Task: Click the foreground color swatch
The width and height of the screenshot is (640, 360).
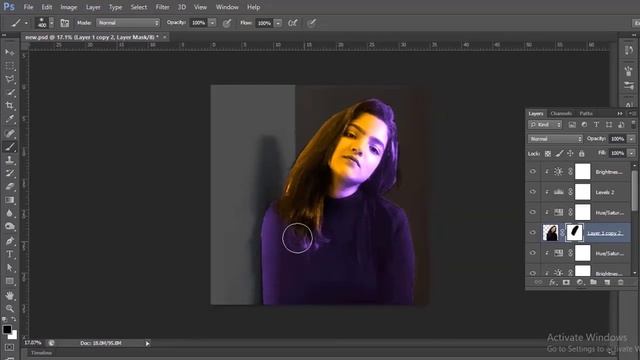Action: click(x=7, y=329)
